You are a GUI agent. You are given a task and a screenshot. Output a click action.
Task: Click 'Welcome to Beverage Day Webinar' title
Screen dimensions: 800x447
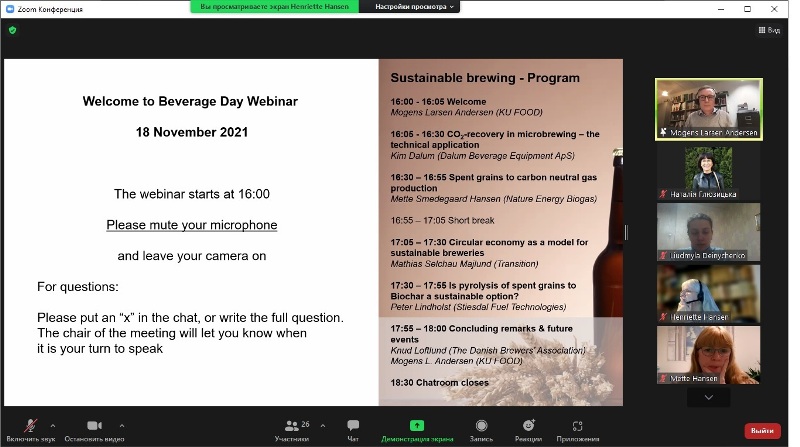tap(190, 101)
